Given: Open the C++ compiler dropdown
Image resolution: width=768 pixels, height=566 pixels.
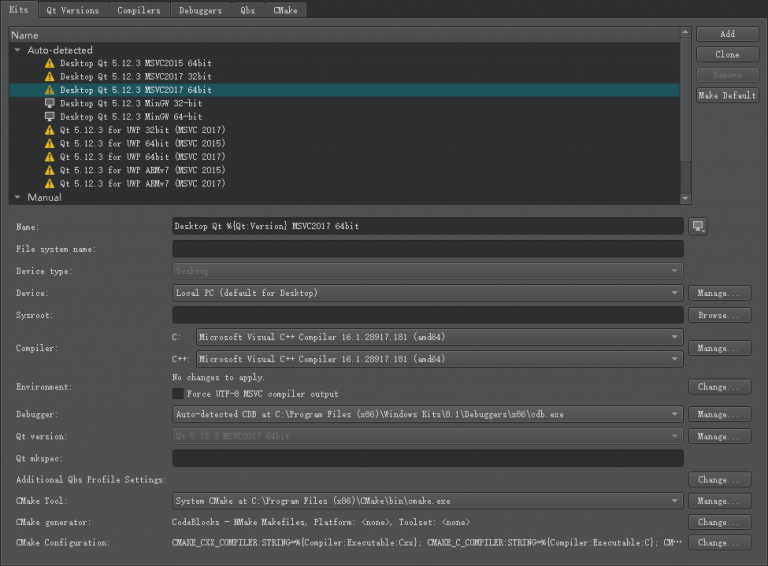Looking at the screenshot, I should (x=439, y=359).
